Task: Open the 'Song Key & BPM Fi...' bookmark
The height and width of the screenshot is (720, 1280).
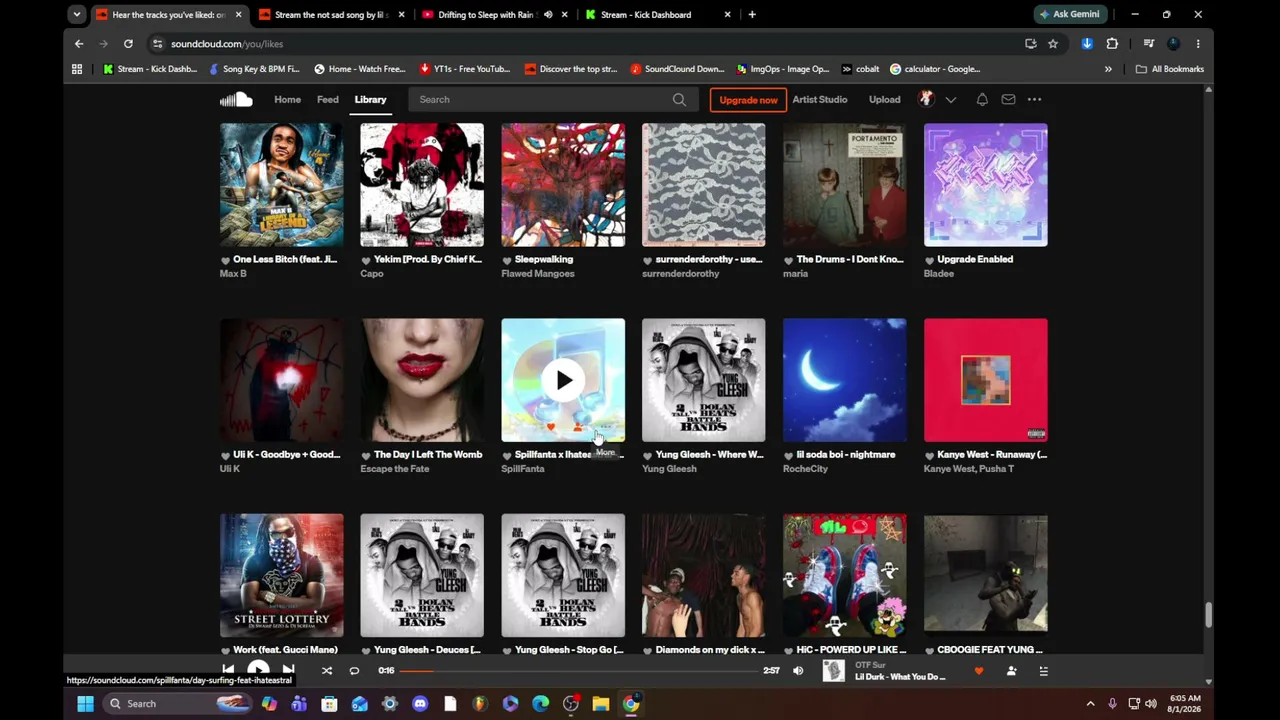Action: click(x=254, y=69)
